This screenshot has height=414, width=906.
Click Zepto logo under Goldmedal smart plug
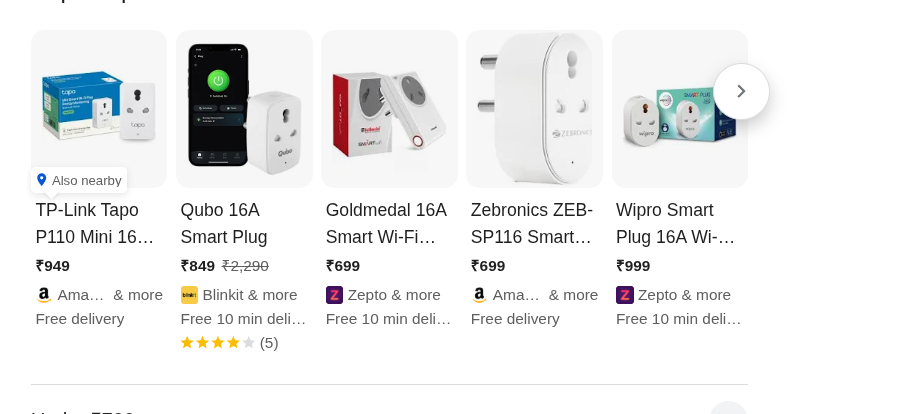pos(334,295)
